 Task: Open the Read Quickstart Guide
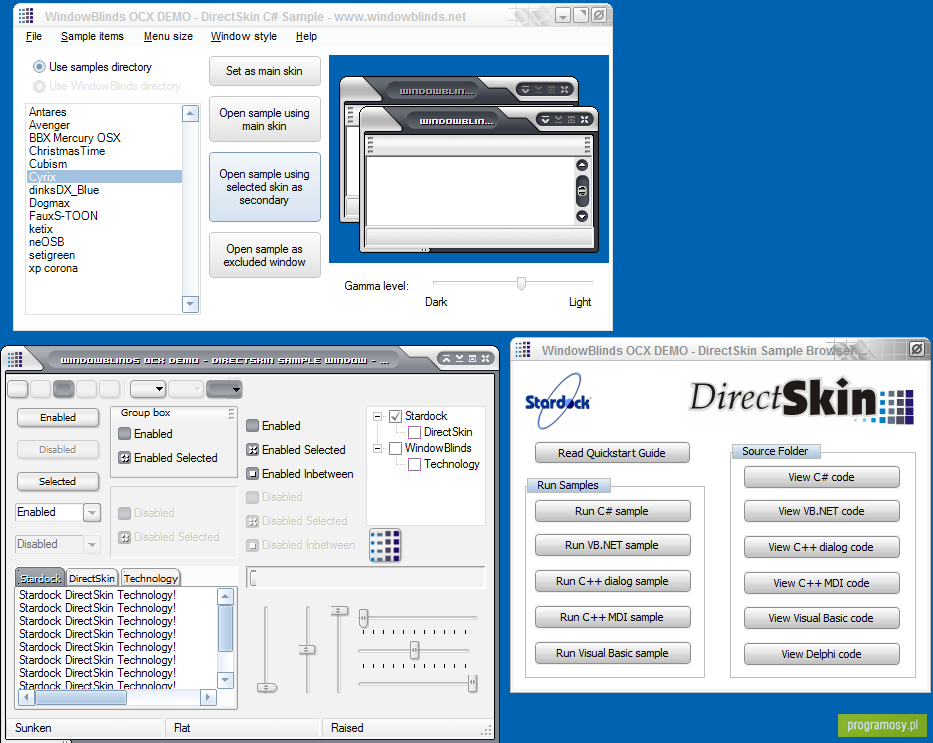[x=612, y=453]
